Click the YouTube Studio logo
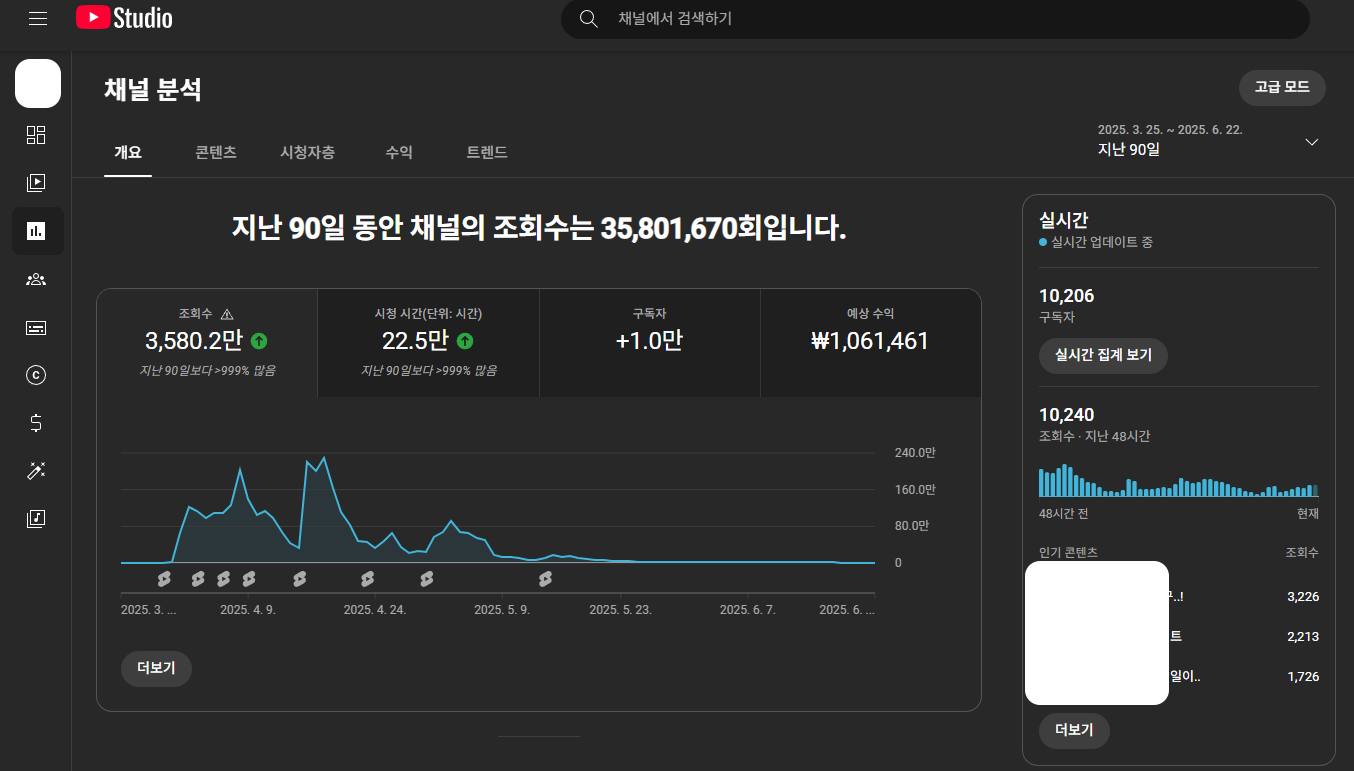Image resolution: width=1354 pixels, height=771 pixels. (124, 18)
